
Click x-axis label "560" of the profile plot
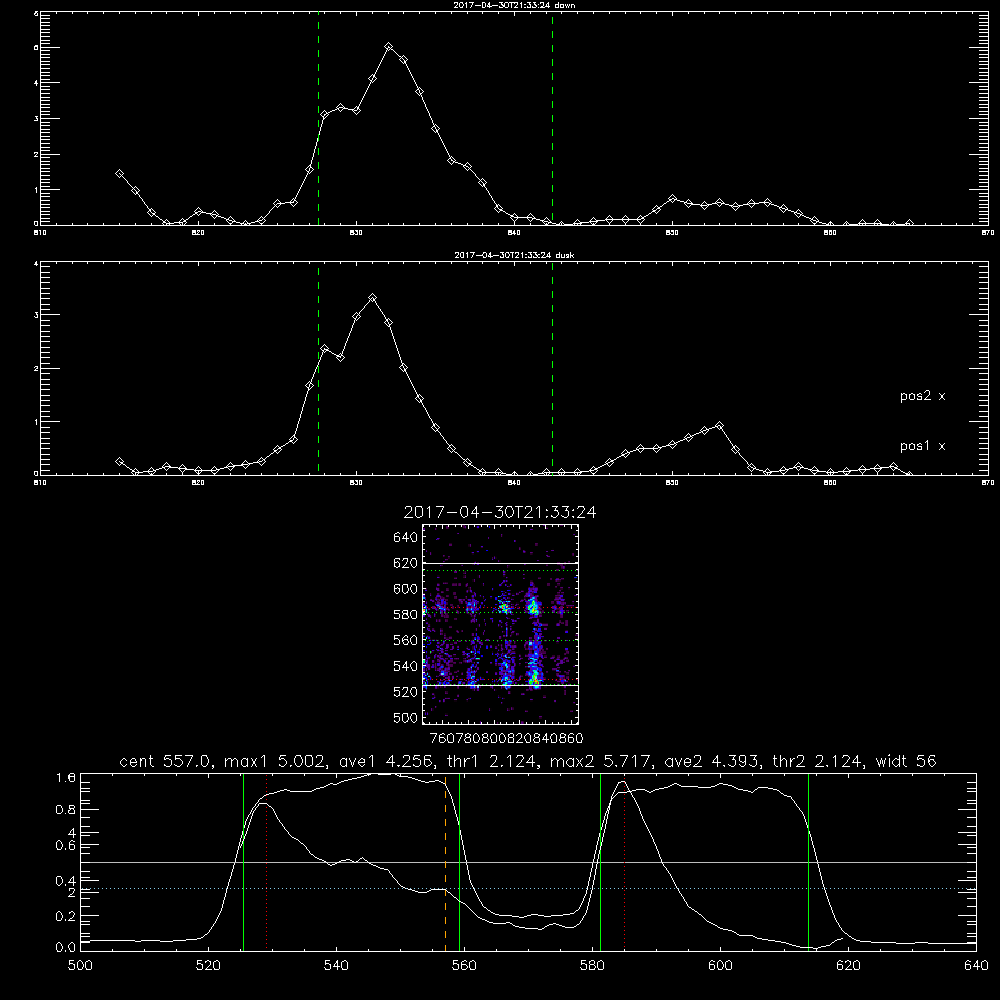(464, 966)
